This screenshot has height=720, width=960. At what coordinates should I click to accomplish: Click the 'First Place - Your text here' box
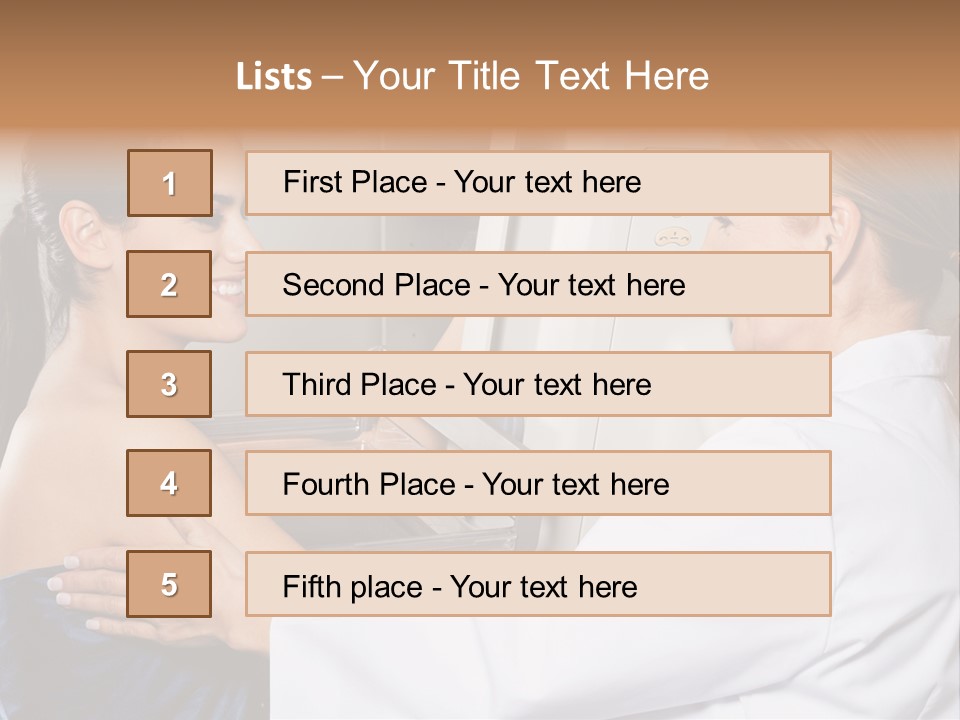[538, 183]
